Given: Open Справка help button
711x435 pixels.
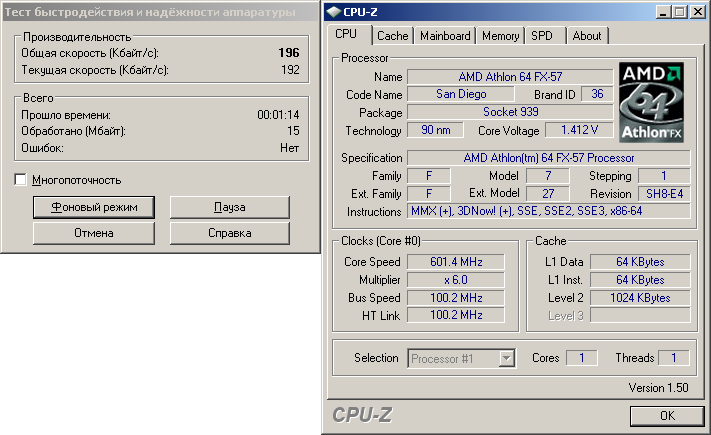Looking at the screenshot, I should pyautogui.click(x=229, y=233).
